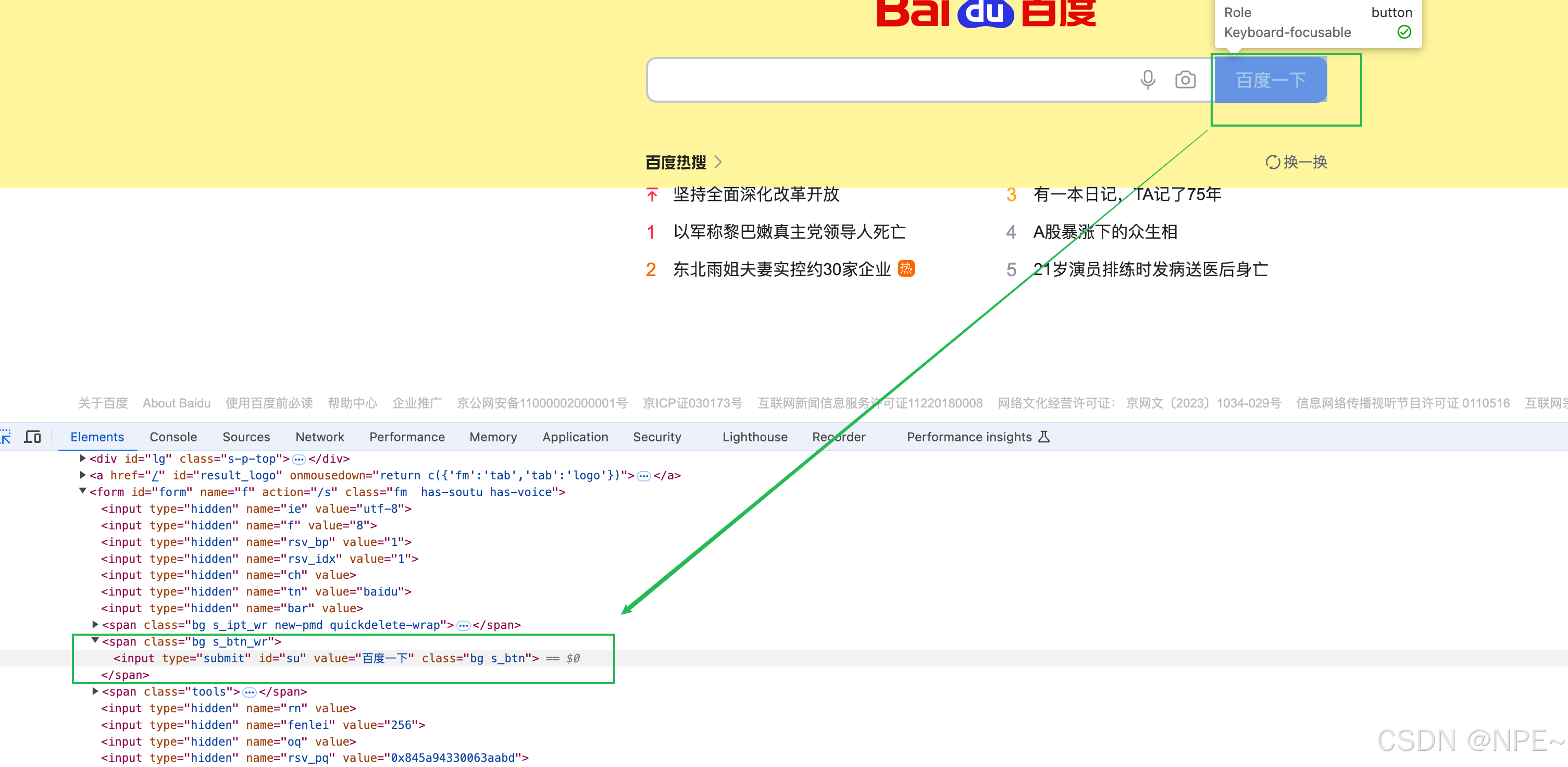Click the Performance insights flask icon
This screenshot has width=1568, height=767.
(x=1043, y=437)
